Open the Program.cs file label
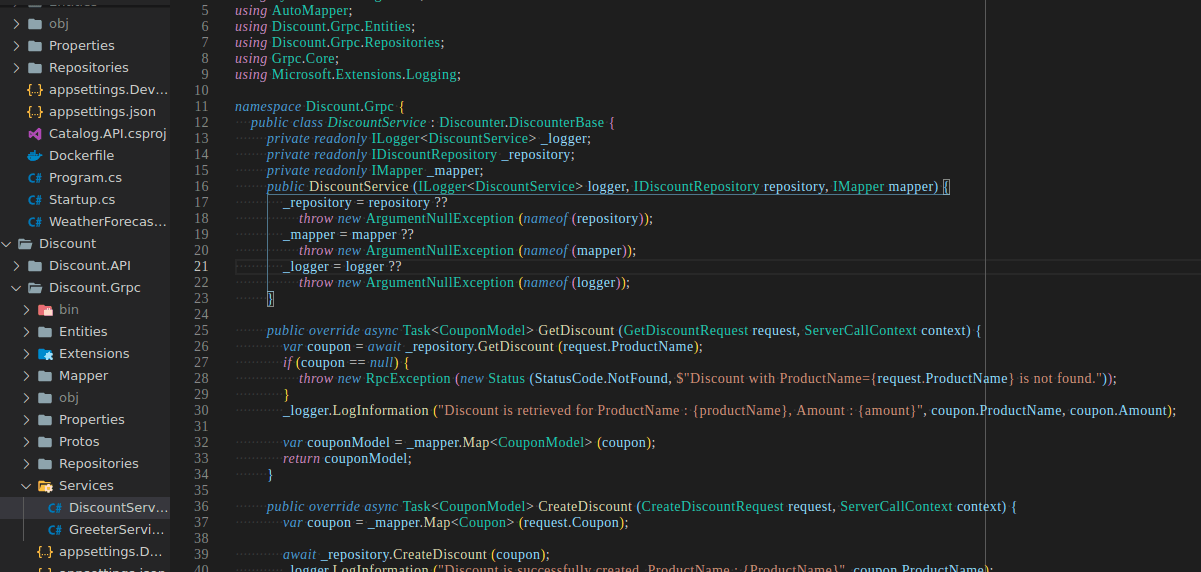 pos(85,177)
